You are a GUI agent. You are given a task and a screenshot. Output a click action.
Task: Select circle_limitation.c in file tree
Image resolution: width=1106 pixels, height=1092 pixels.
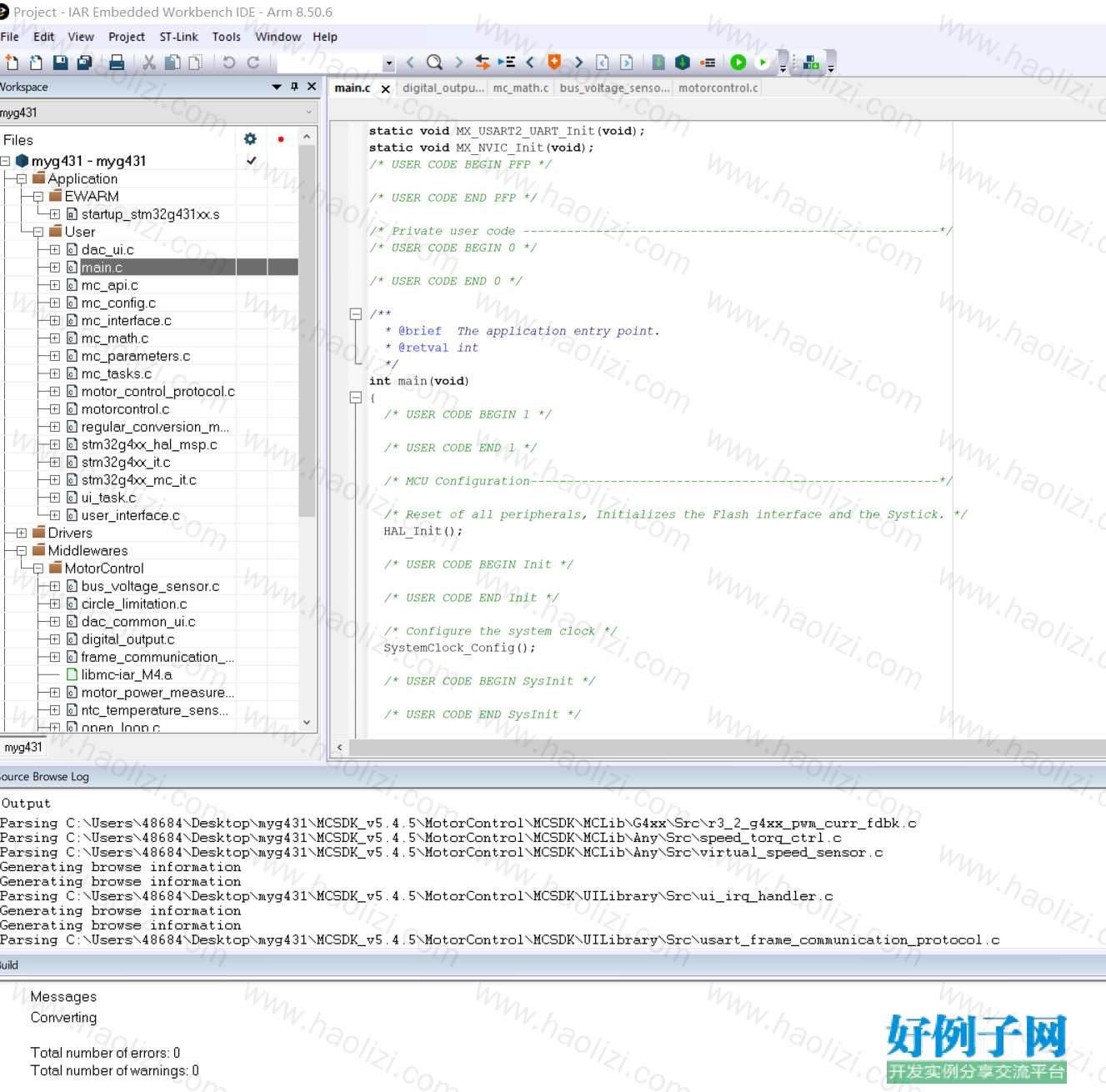click(x=134, y=604)
